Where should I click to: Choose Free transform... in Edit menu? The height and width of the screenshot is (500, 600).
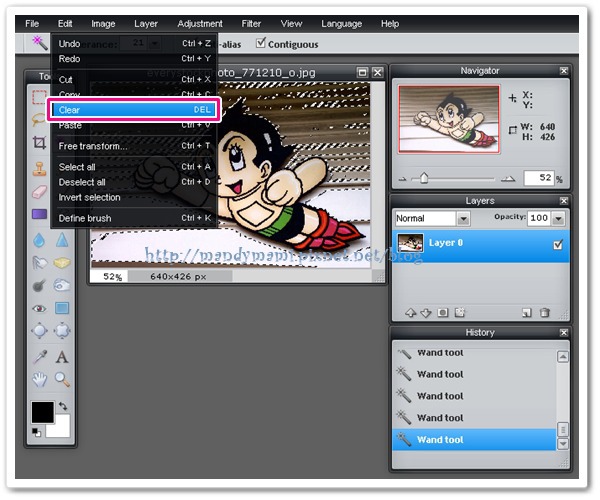point(134,146)
